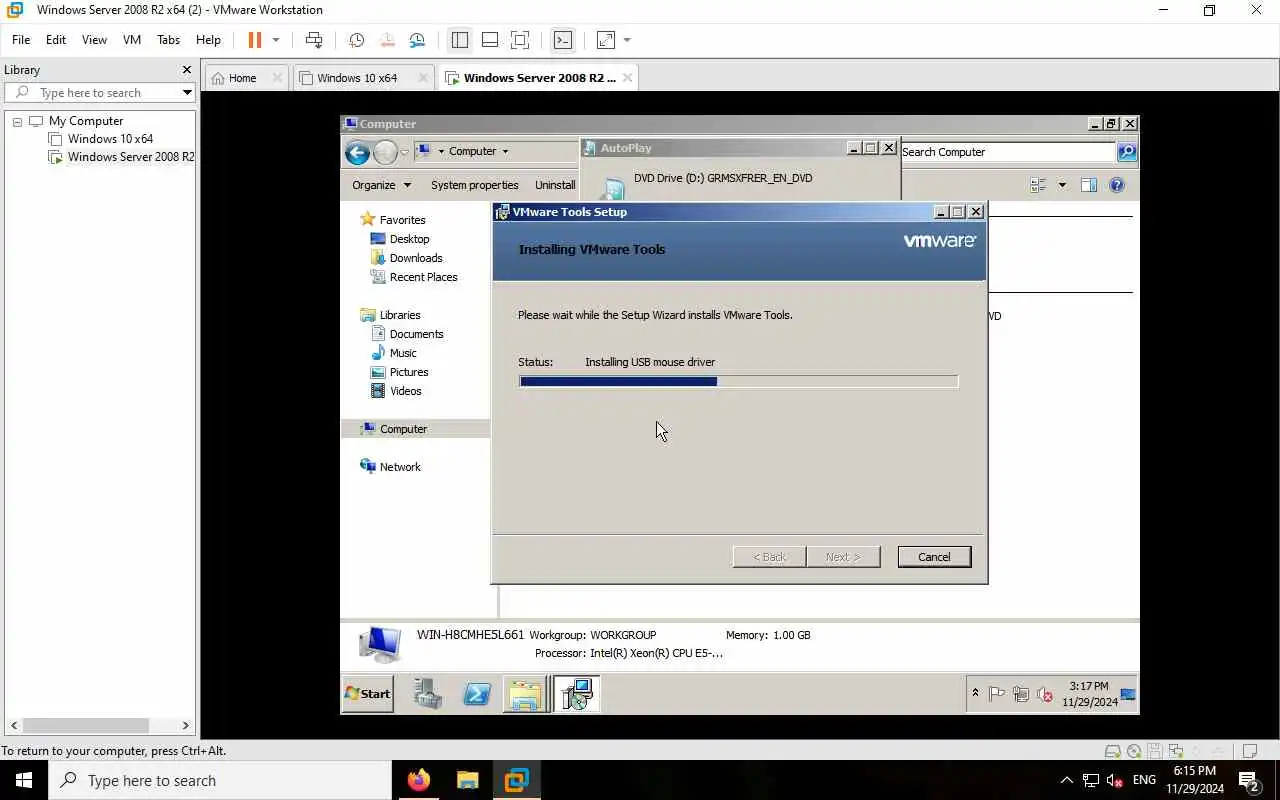Close the Library panel

[186, 70]
